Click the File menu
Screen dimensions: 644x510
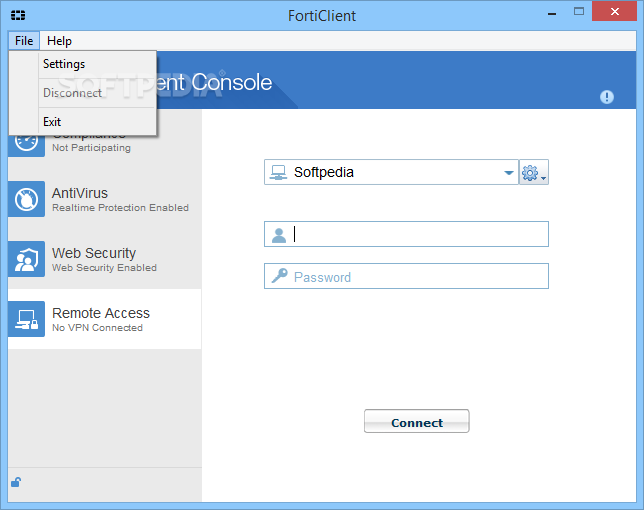[24, 41]
